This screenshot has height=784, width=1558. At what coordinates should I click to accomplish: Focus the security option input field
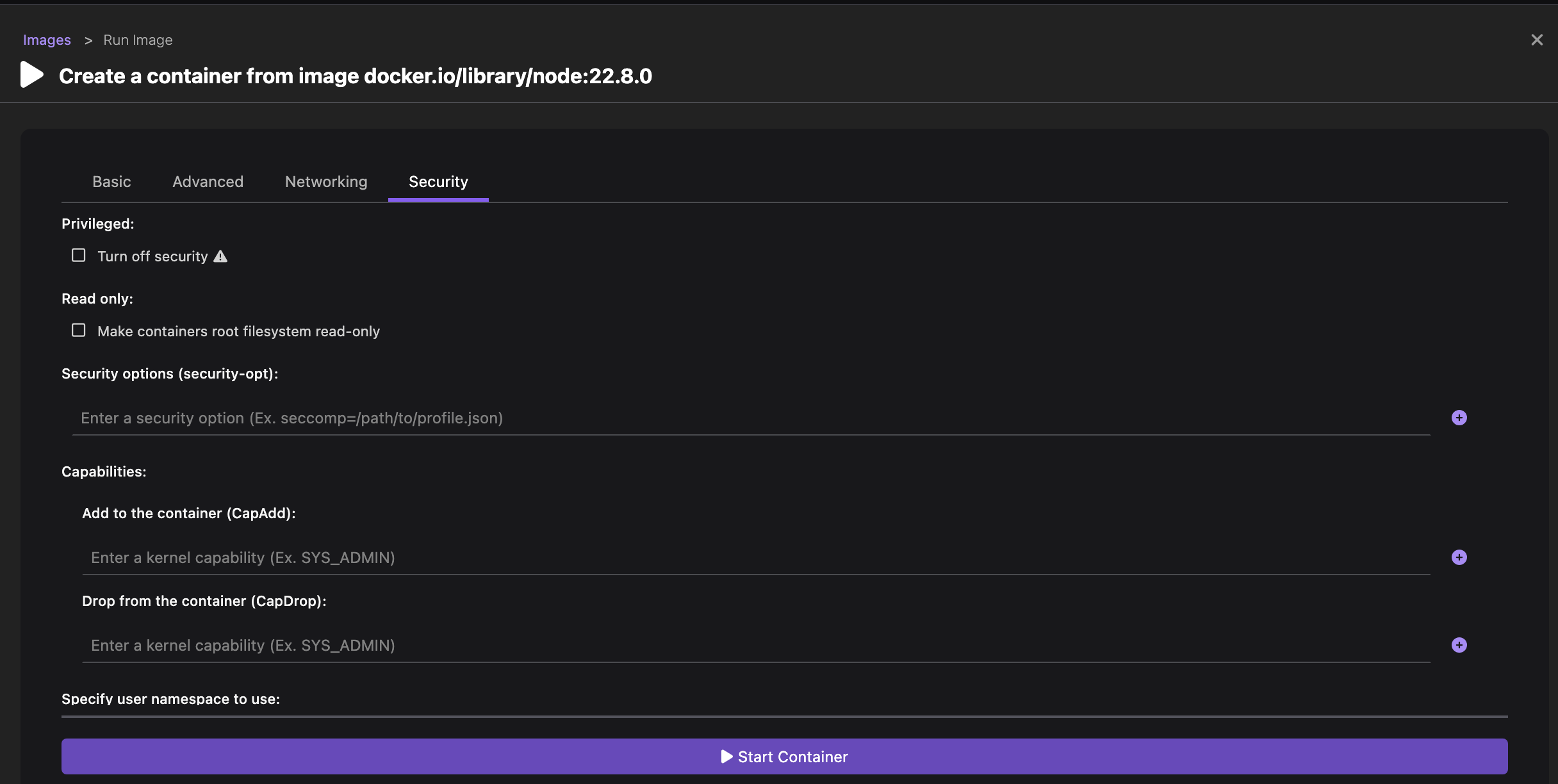pos(750,418)
